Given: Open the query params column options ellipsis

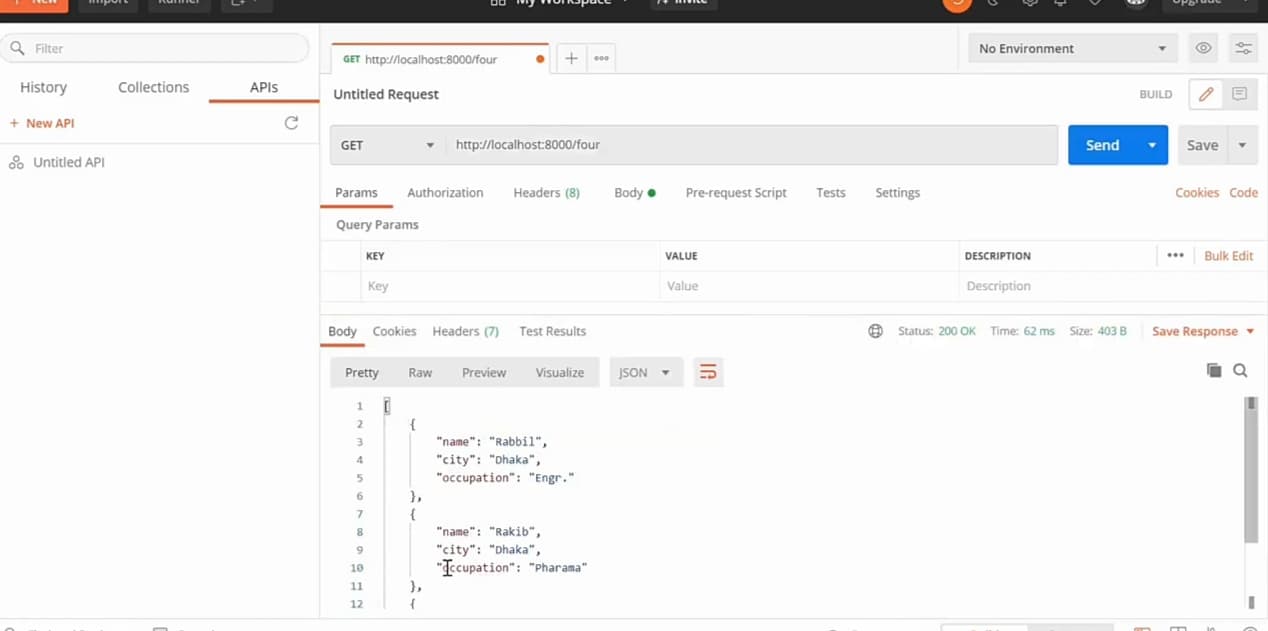Looking at the screenshot, I should [1175, 255].
